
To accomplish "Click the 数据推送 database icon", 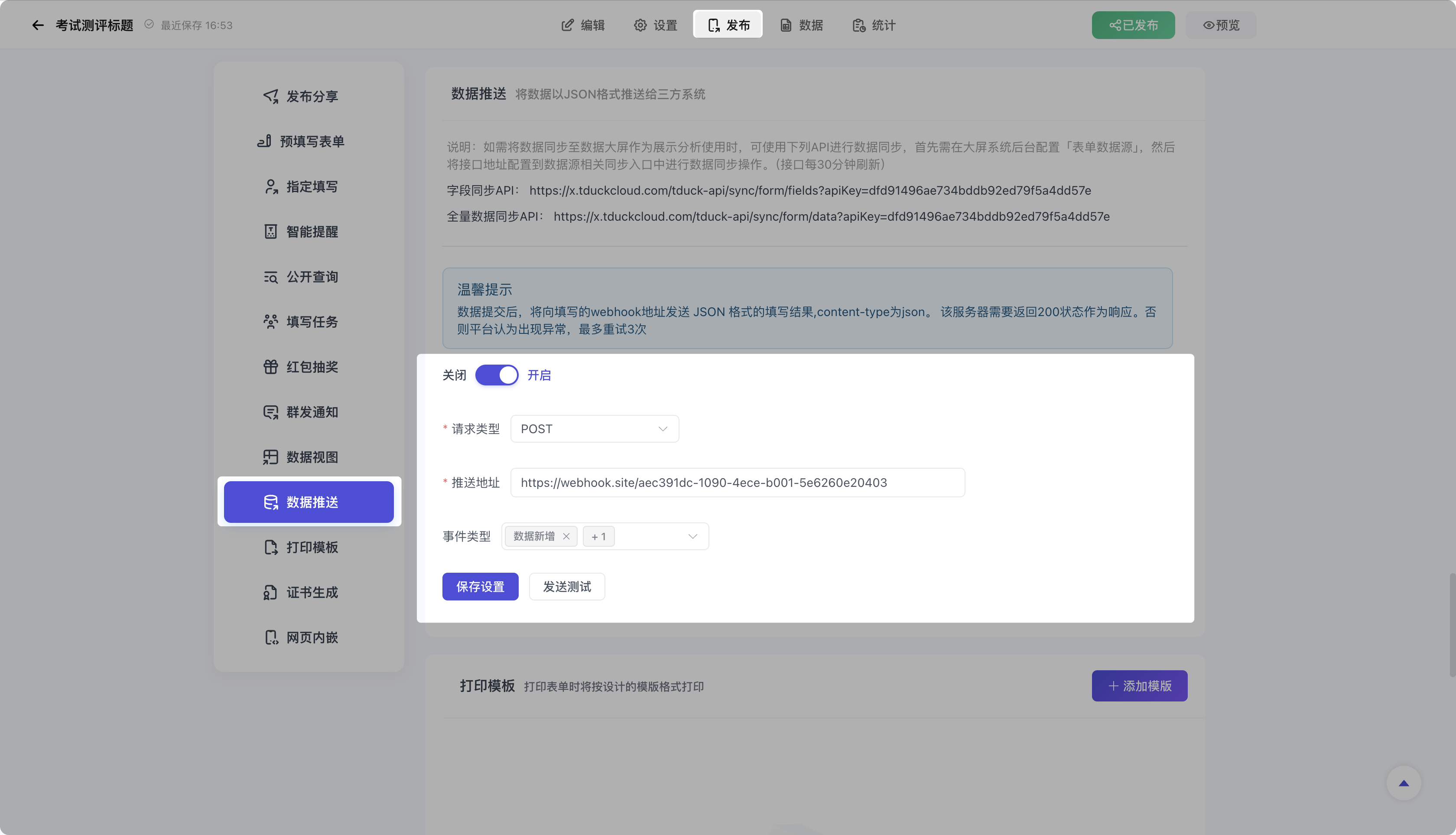I will click(x=270, y=502).
